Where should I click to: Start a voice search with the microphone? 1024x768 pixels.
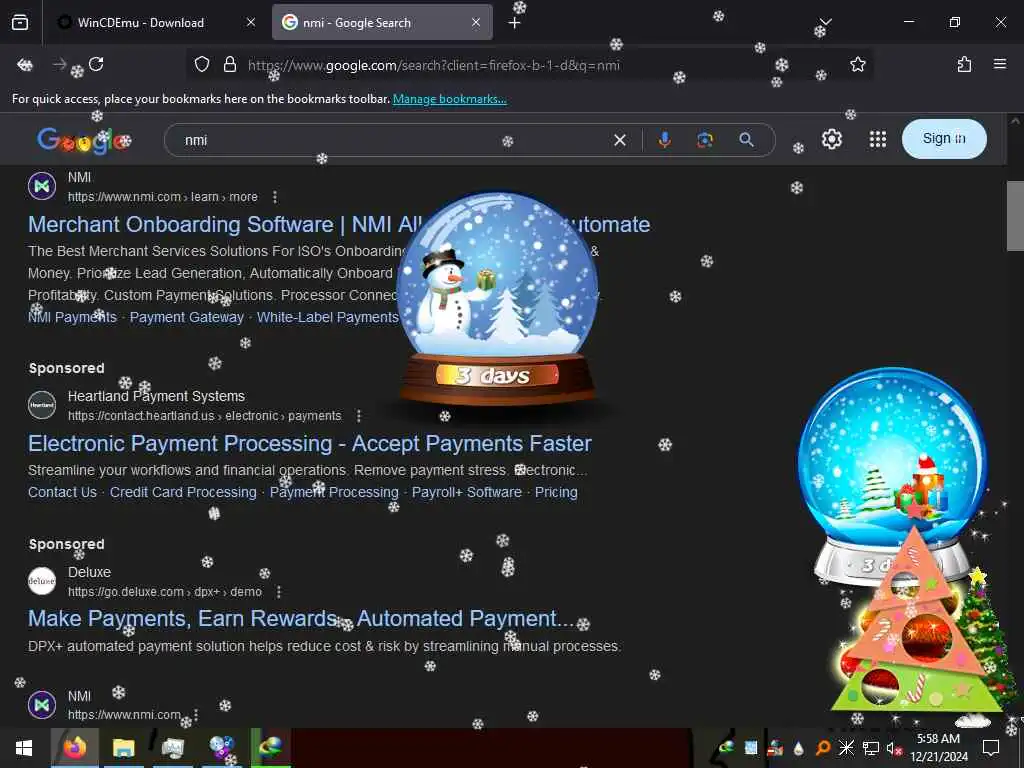coord(664,140)
